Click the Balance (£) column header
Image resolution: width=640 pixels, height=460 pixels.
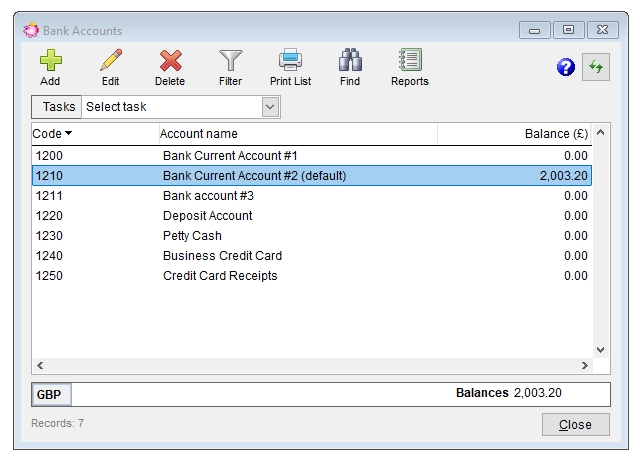click(x=514, y=134)
